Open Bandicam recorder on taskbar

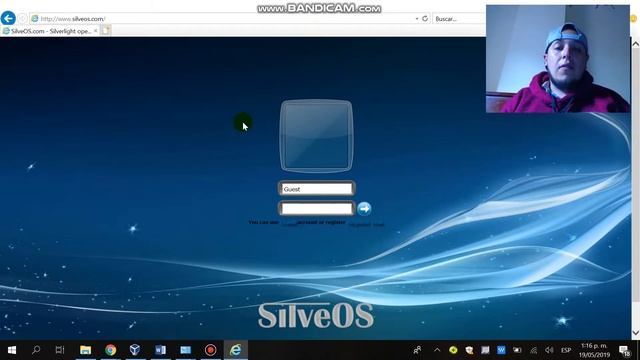[211, 350]
